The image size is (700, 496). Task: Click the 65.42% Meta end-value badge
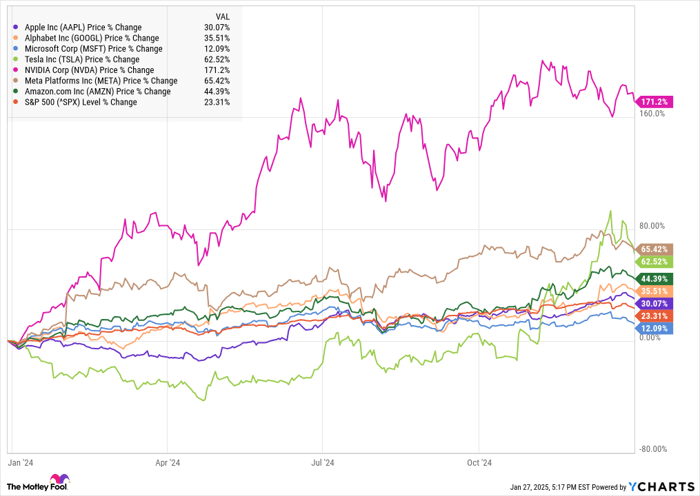point(656,247)
